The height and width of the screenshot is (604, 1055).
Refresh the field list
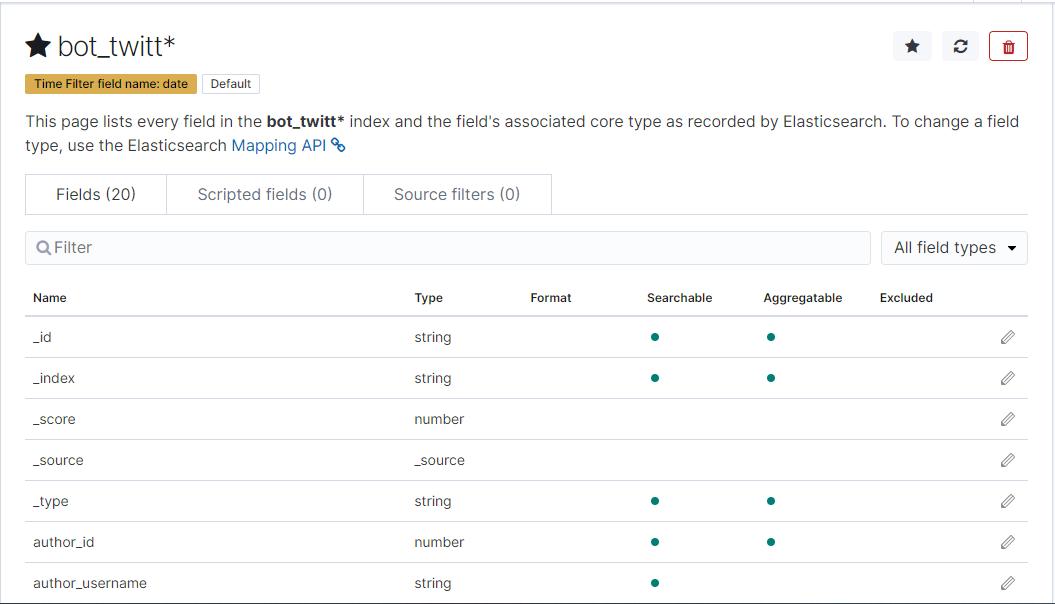pos(960,46)
